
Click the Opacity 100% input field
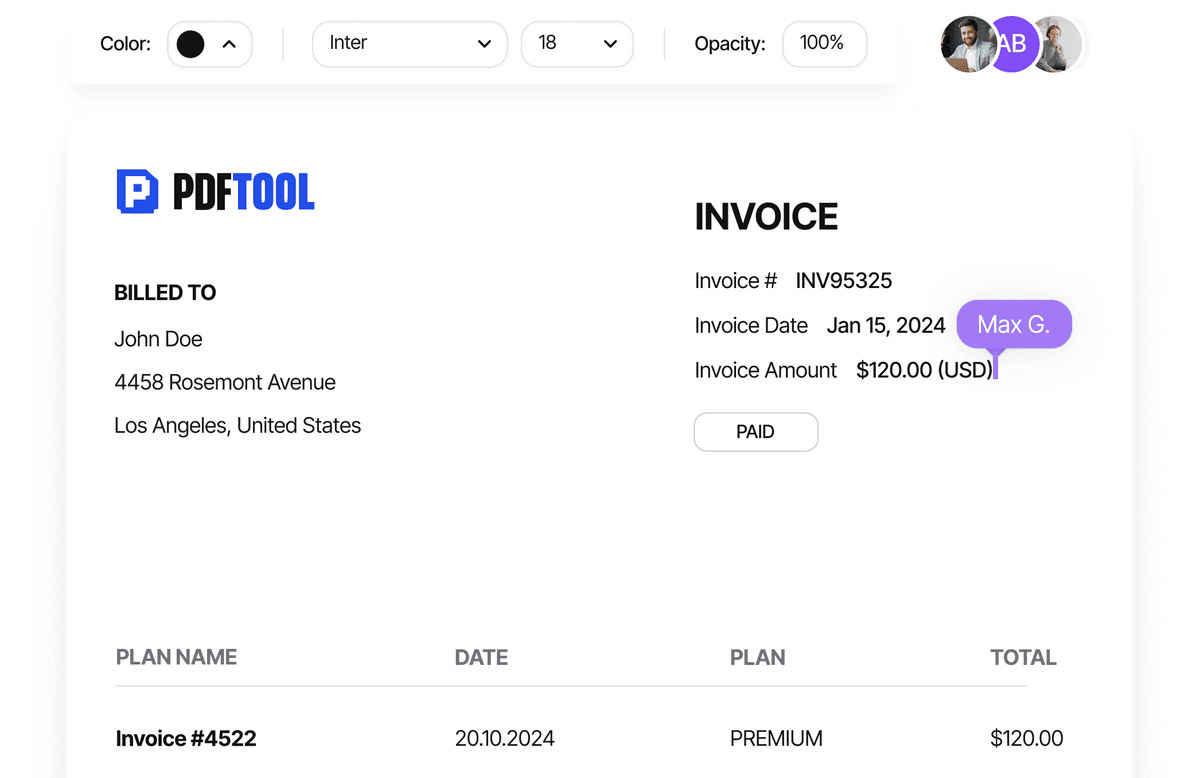click(x=823, y=44)
